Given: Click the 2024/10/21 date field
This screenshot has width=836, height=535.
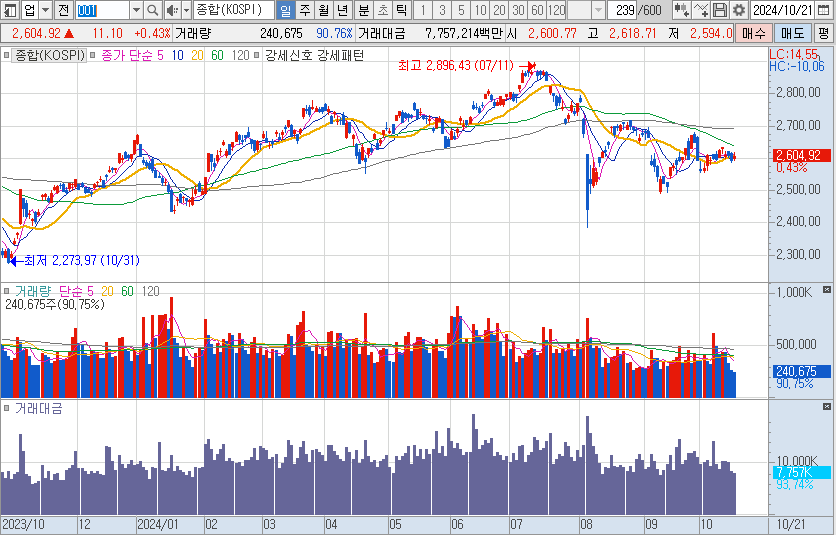Looking at the screenshot, I should tap(783, 10).
